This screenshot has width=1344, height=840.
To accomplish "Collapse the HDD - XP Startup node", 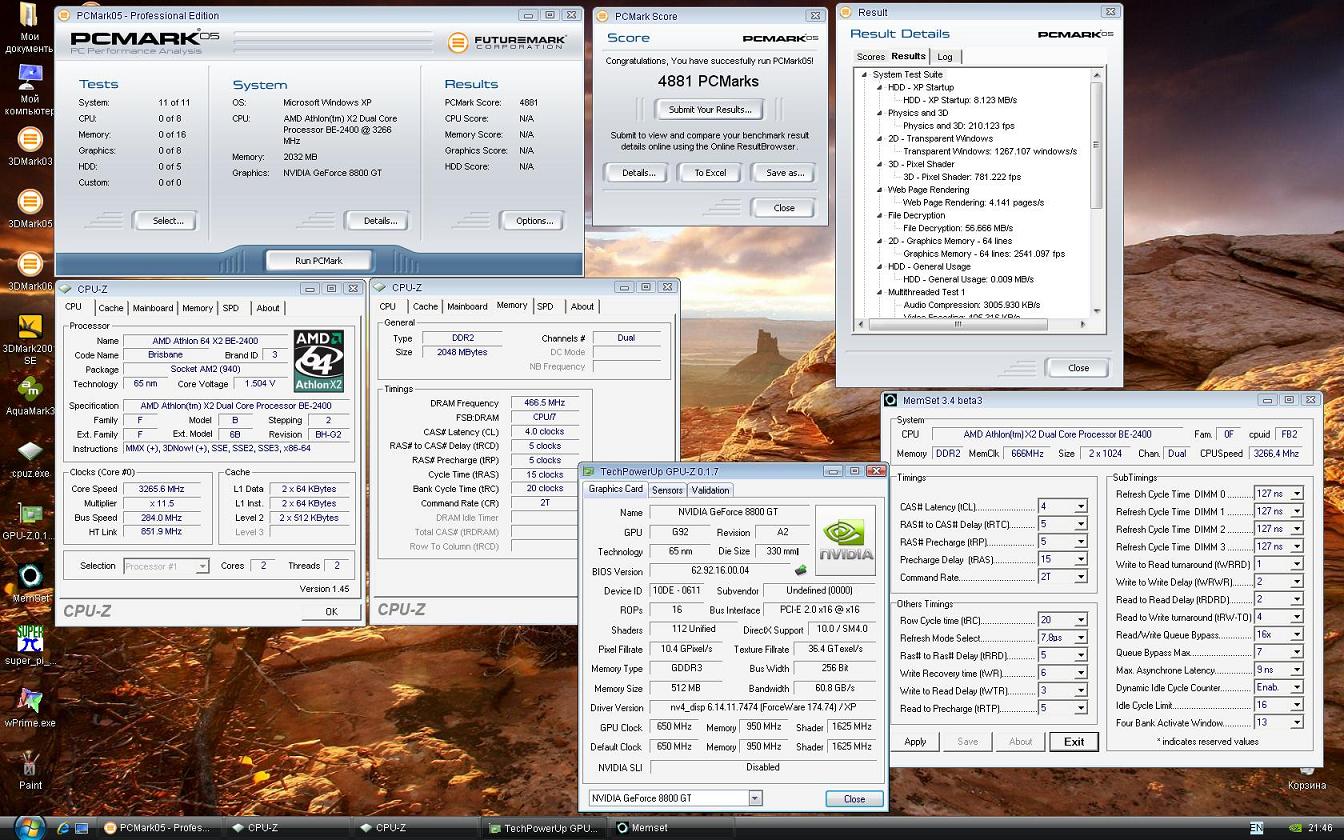I will (x=879, y=88).
